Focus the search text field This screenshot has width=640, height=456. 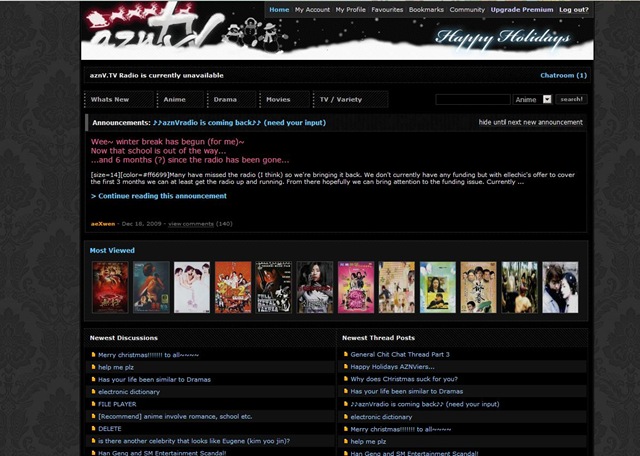[x=473, y=100]
